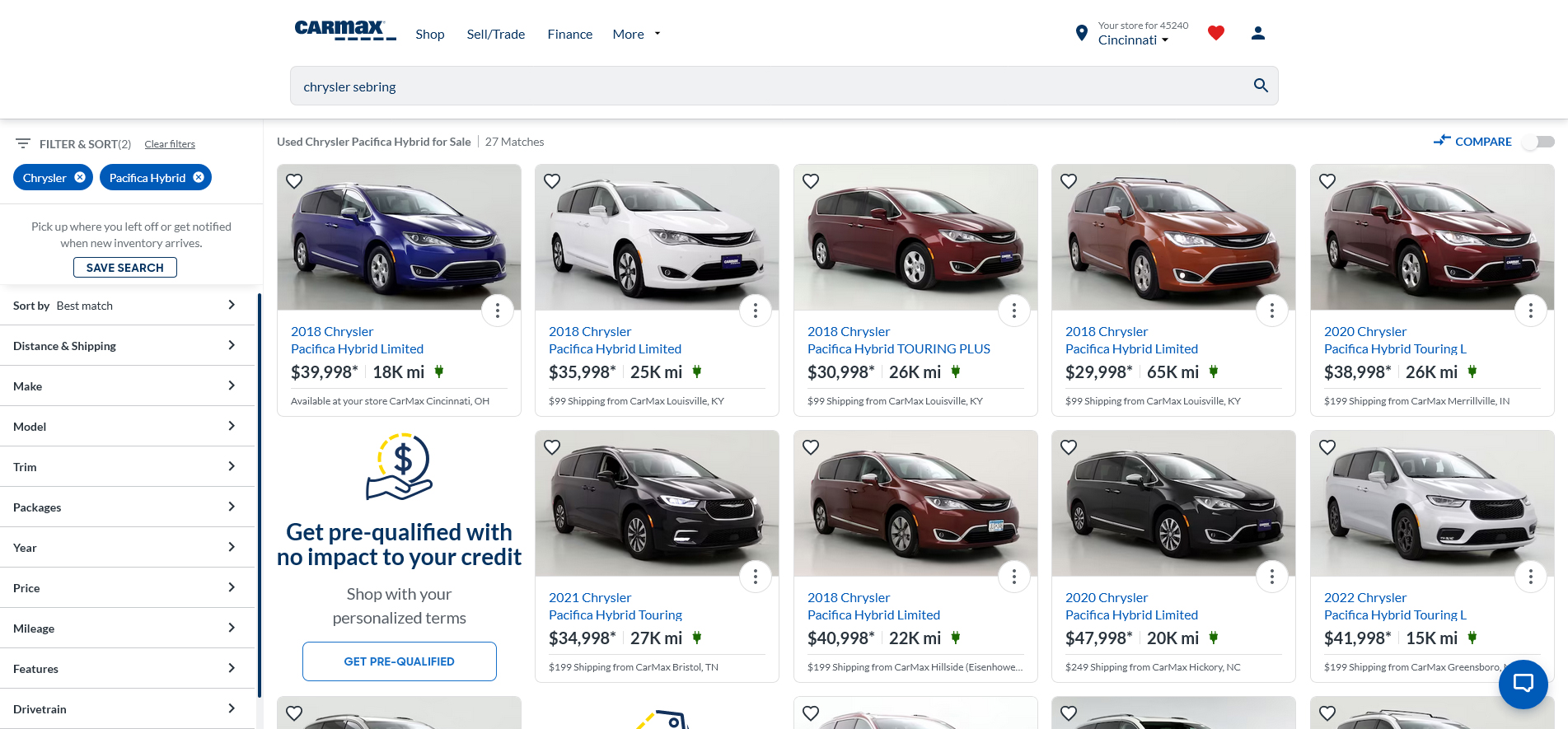Favorite the 2021 Pacifica Hybrid Touring
The width and height of the screenshot is (1568, 729).
552,447
